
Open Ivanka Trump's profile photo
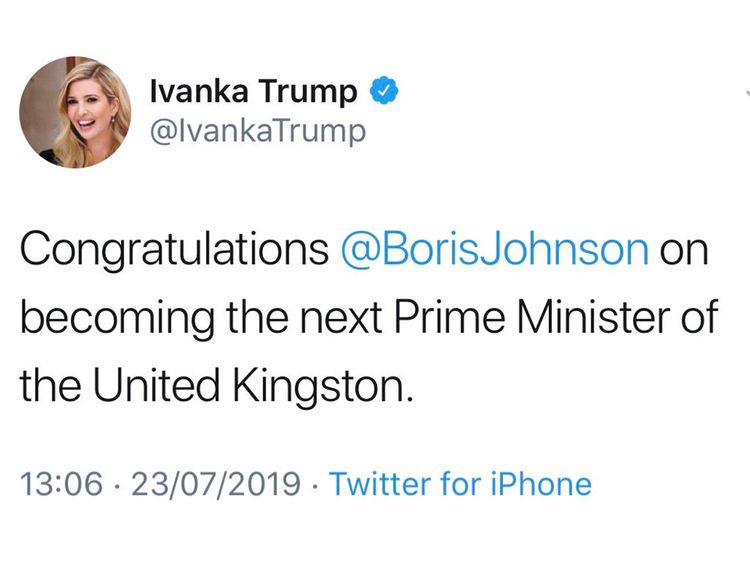tap(75, 112)
